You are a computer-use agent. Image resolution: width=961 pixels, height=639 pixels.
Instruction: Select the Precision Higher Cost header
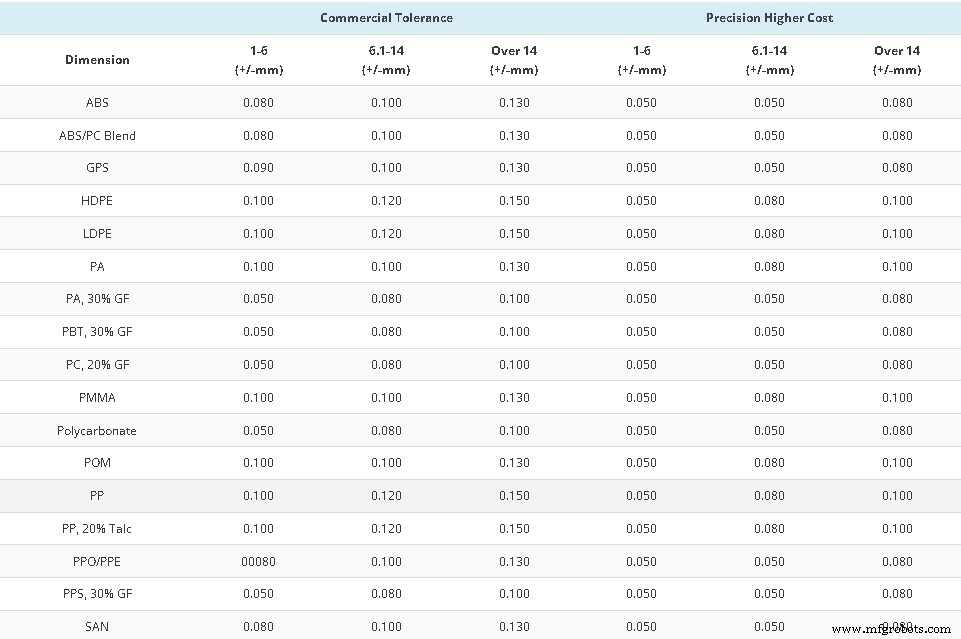[x=769, y=17]
